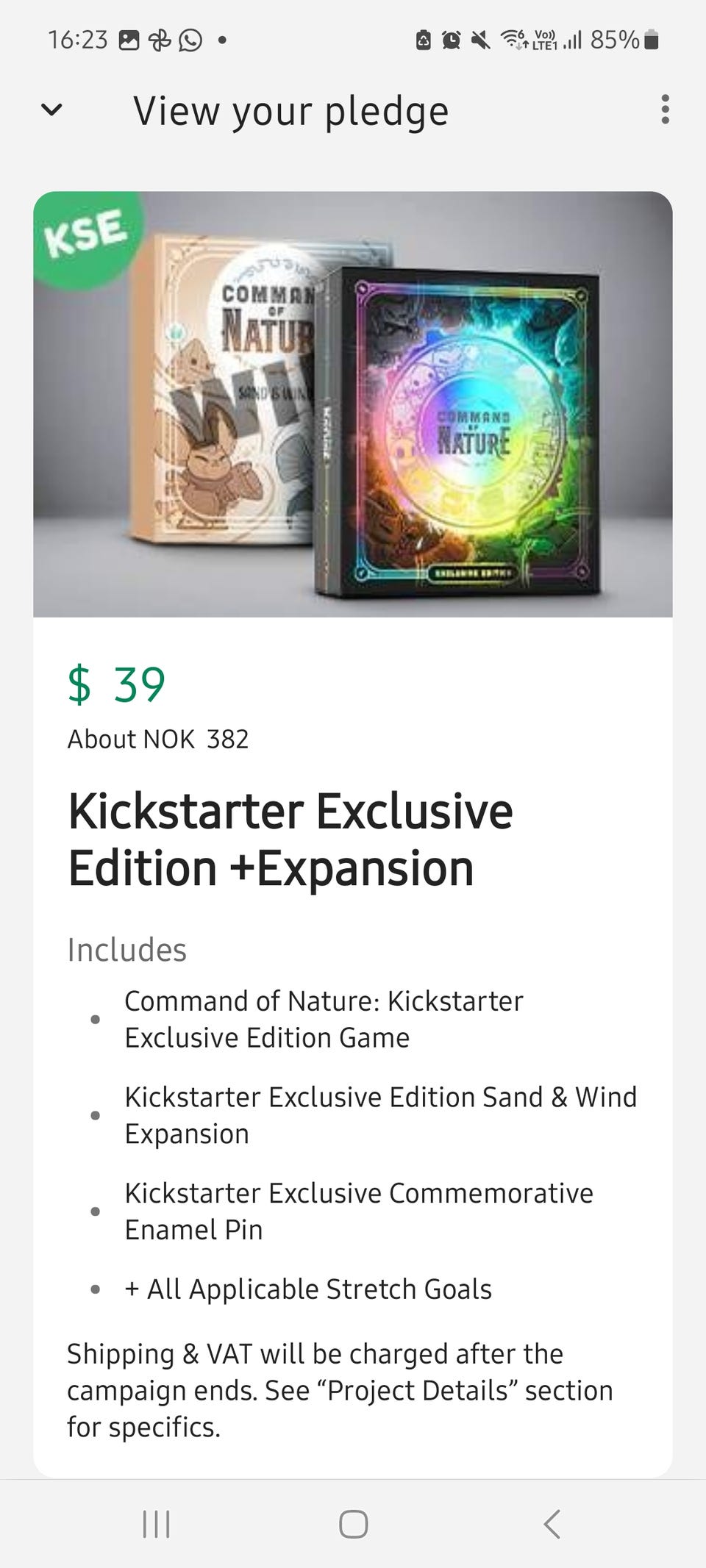Tap the battery icon at 85%

coord(651,40)
